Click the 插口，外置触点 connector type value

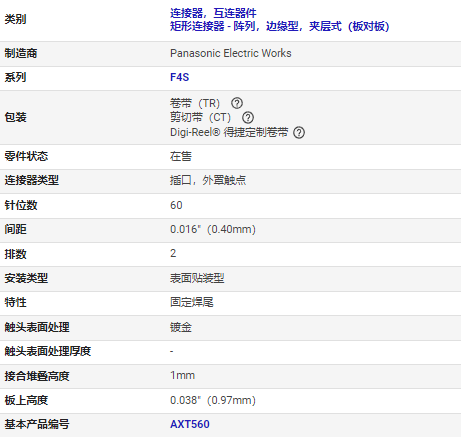click(208, 180)
